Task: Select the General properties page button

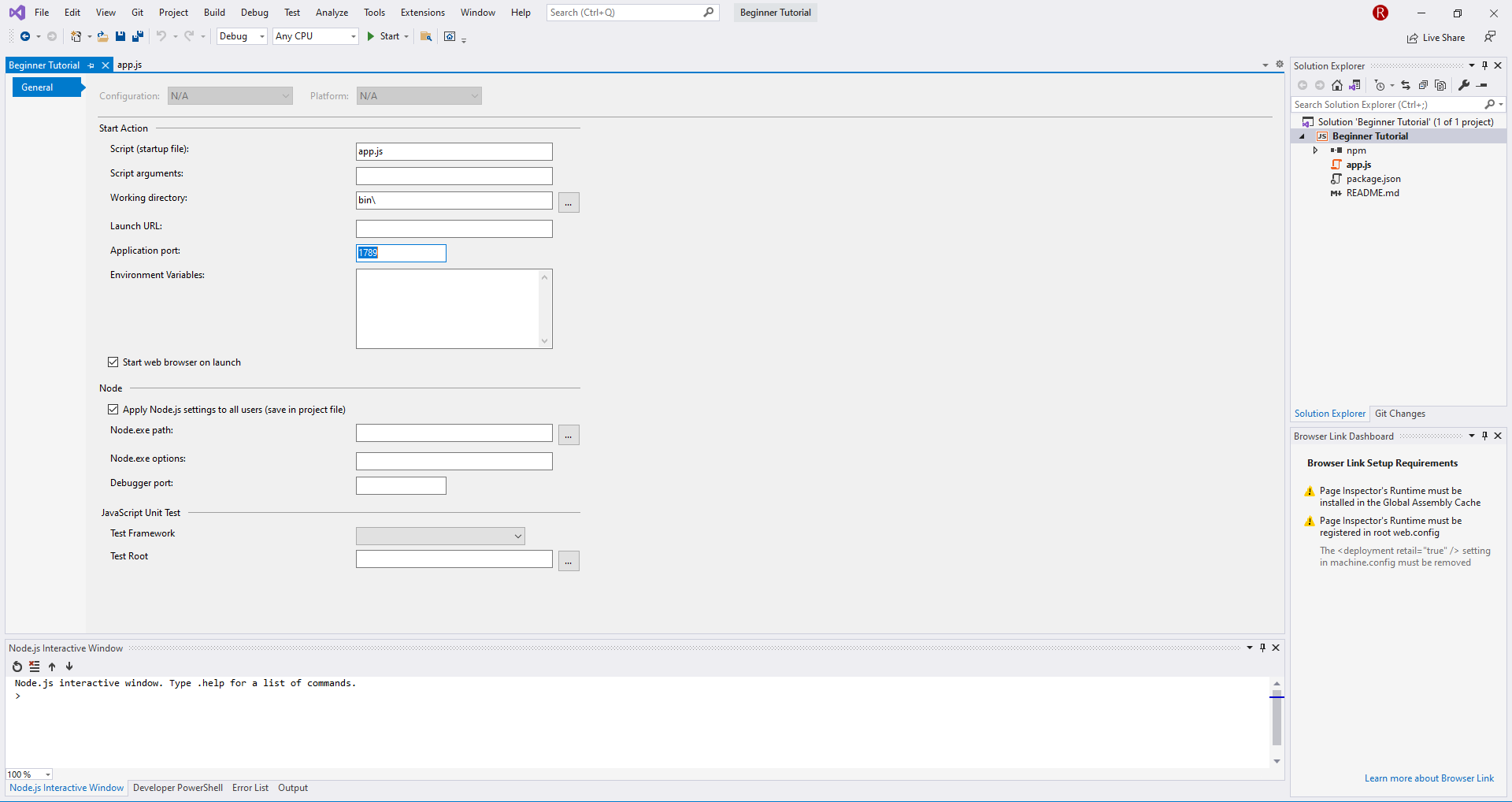Action: [46, 87]
